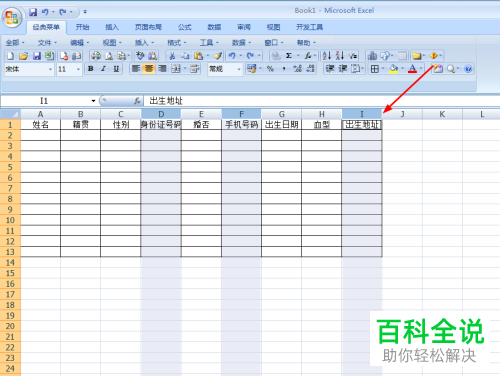Image resolution: width=500 pixels, height=376 pixels.
Task: Click the Save icon in classic toolbar
Action: point(37,56)
